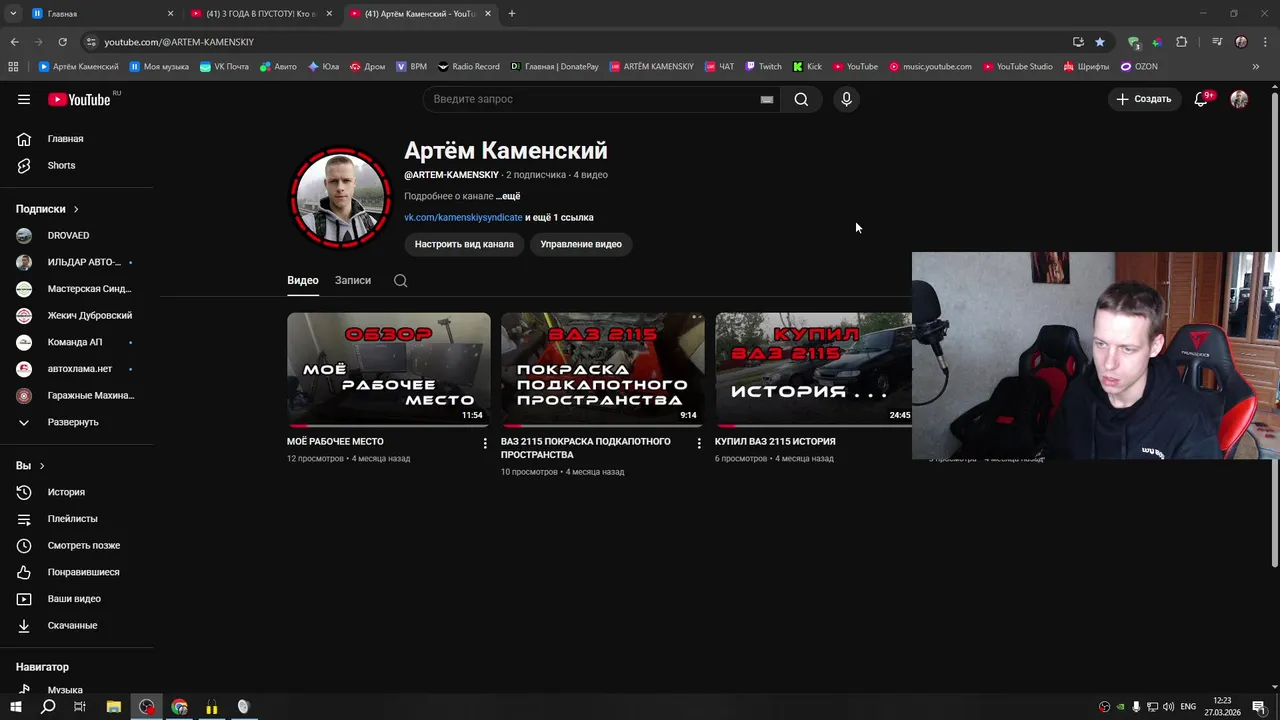Open Ваши видео in sidebar
The height and width of the screenshot is (720, 1280).
pyautogui.click(x=76, y=599)
